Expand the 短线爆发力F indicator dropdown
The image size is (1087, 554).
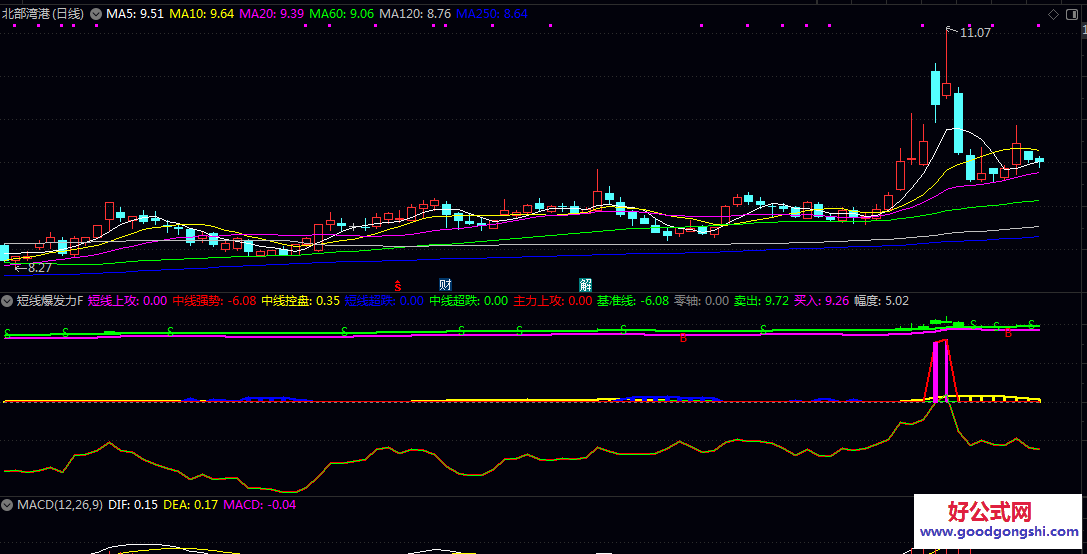pyautogui.click(x=7, y=300)
